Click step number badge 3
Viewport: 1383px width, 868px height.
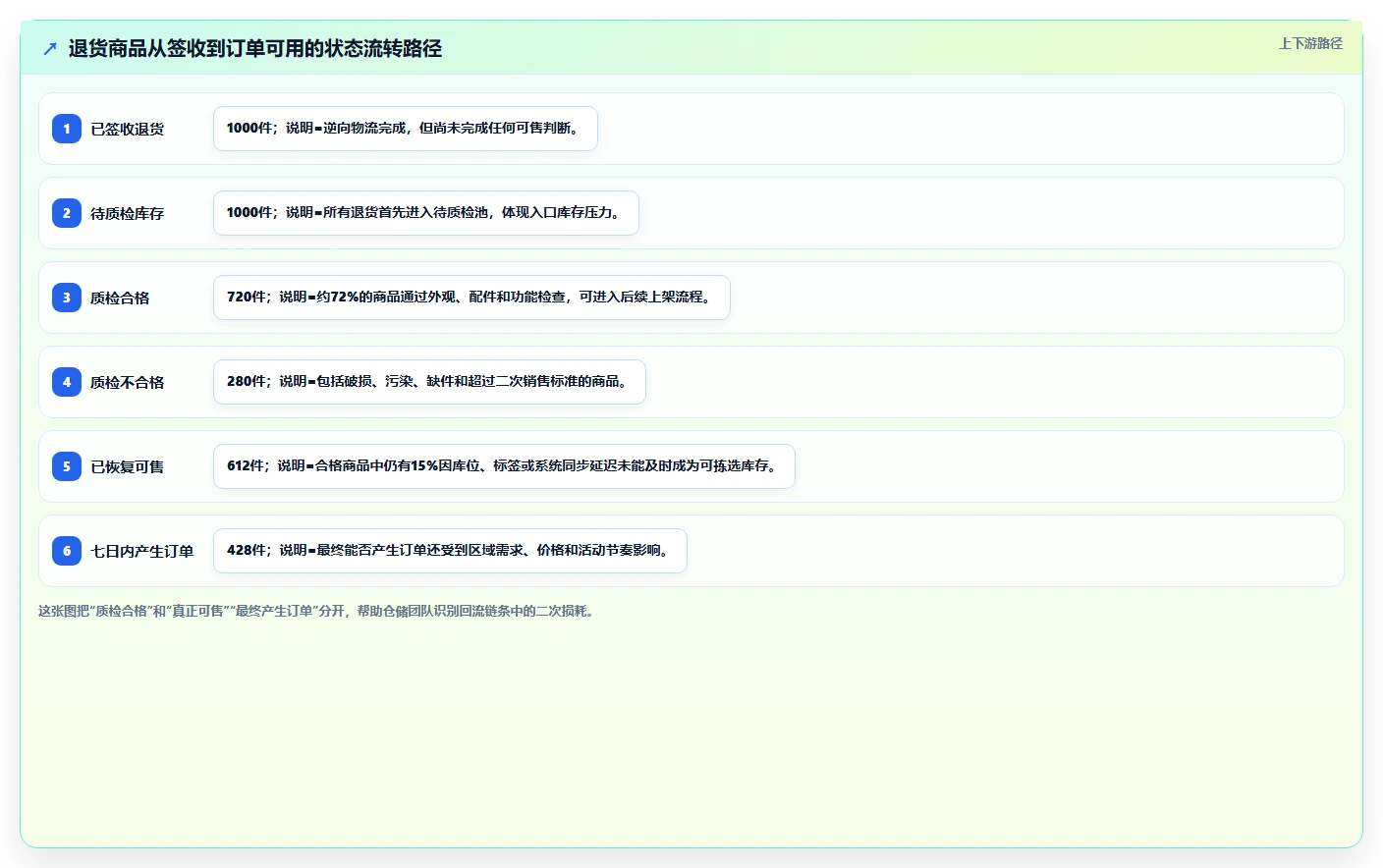tap(67, 298)
